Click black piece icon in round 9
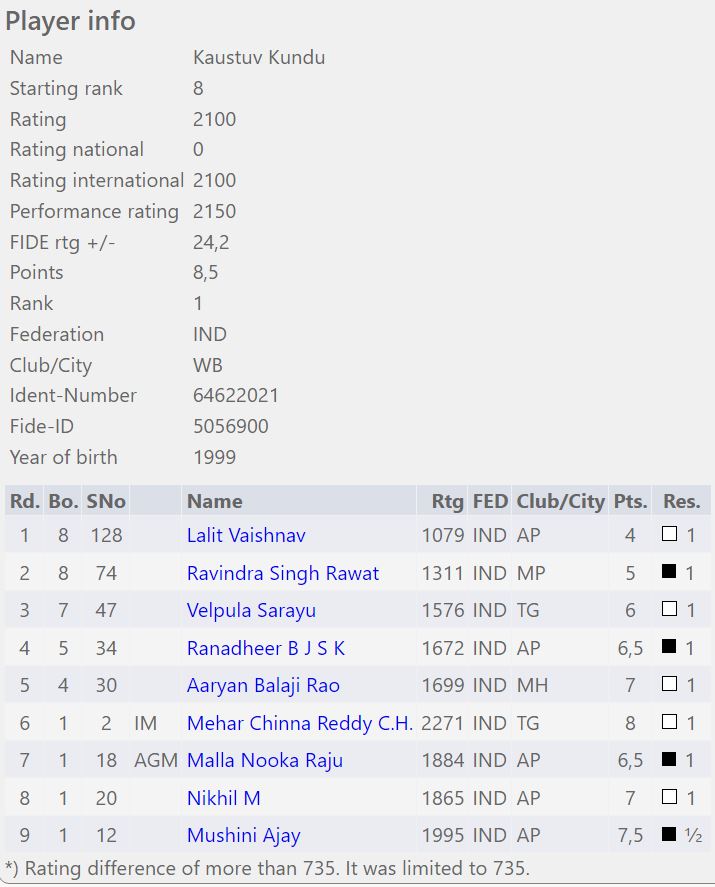715x887 pixels. pyautogui.click(x=670, y=835)
